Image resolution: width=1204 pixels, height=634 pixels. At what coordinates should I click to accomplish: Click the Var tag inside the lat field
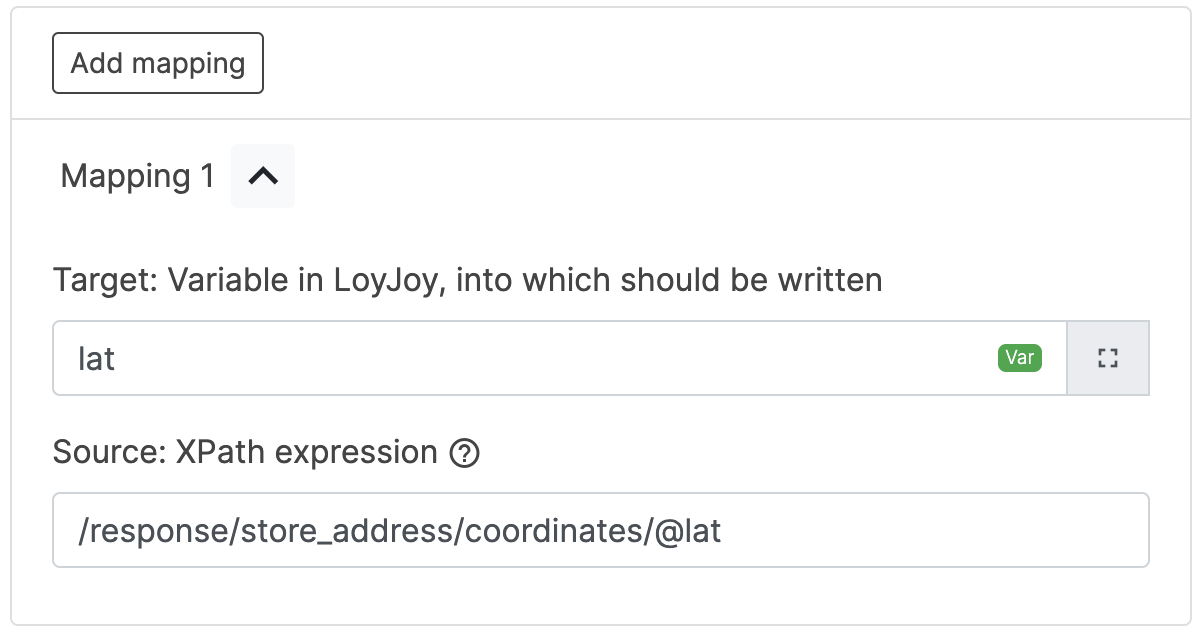point(1019,358)
